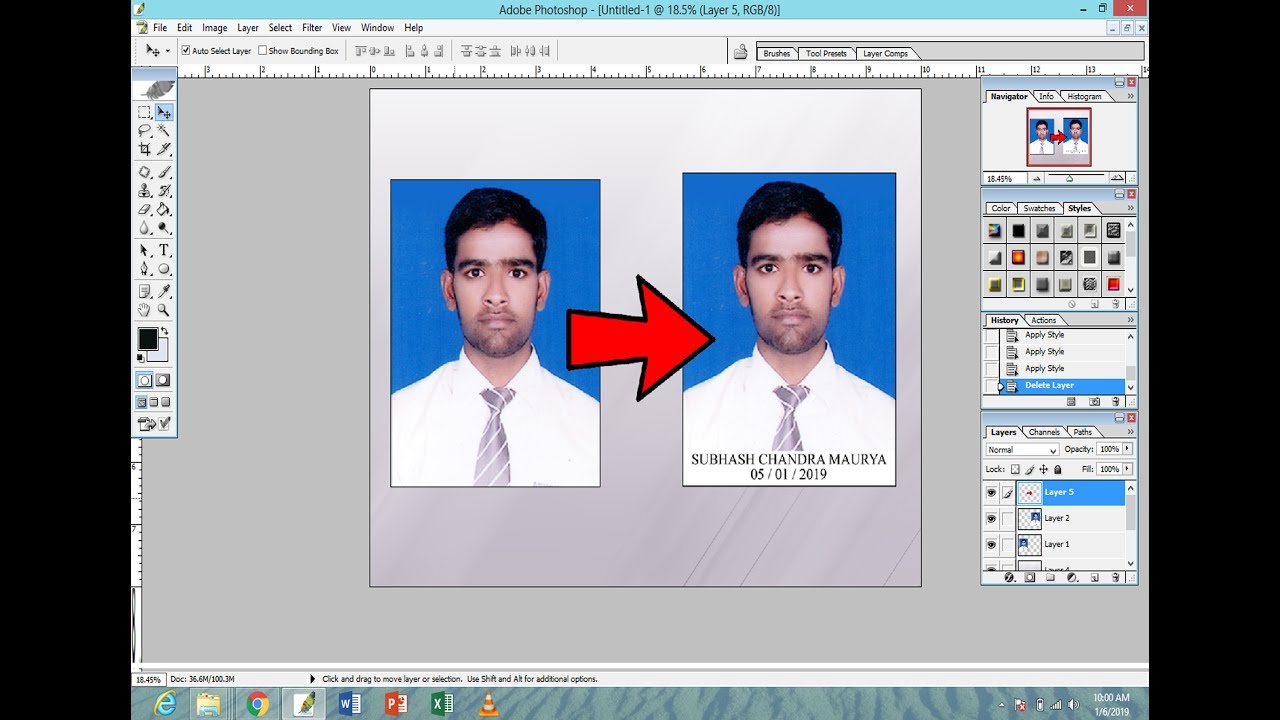Select the Notes tool
The height and width of the screenshot is (720, 1280).
tap(145, 291)
